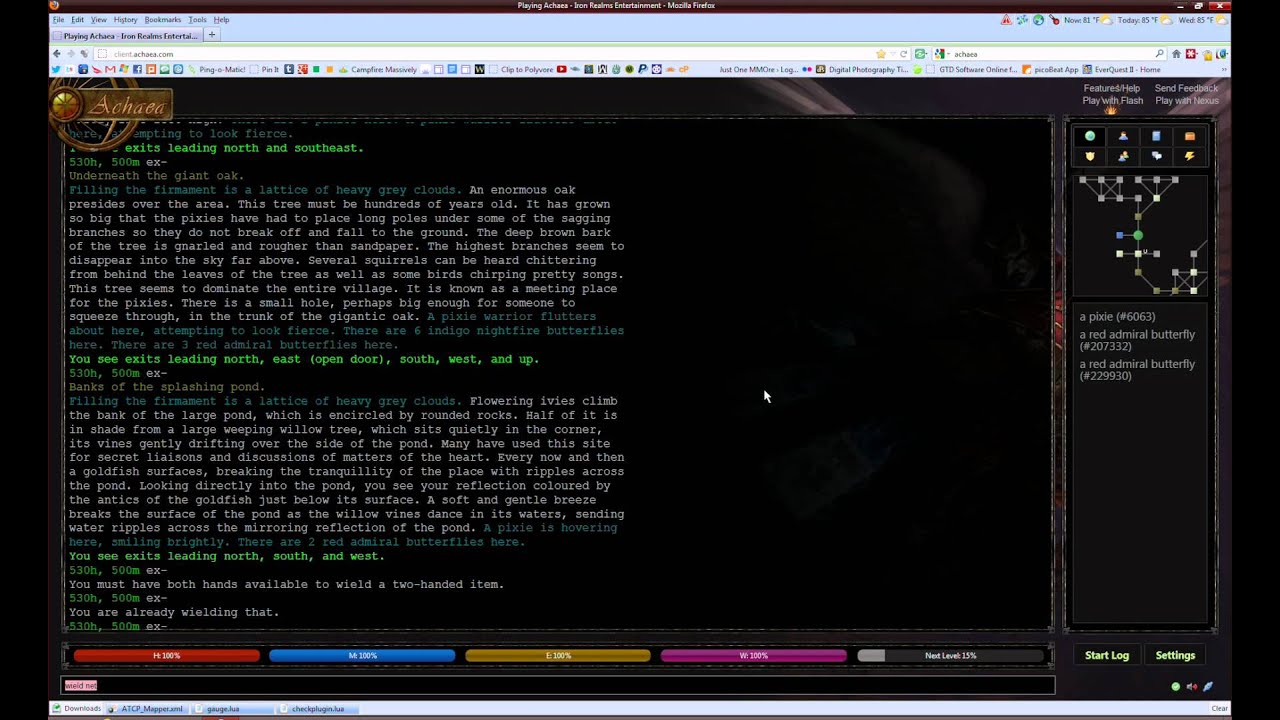The image size is (1280, 720).
Task: Select red admiral butterfly (#229930) entry
Action: (1137, 370)
